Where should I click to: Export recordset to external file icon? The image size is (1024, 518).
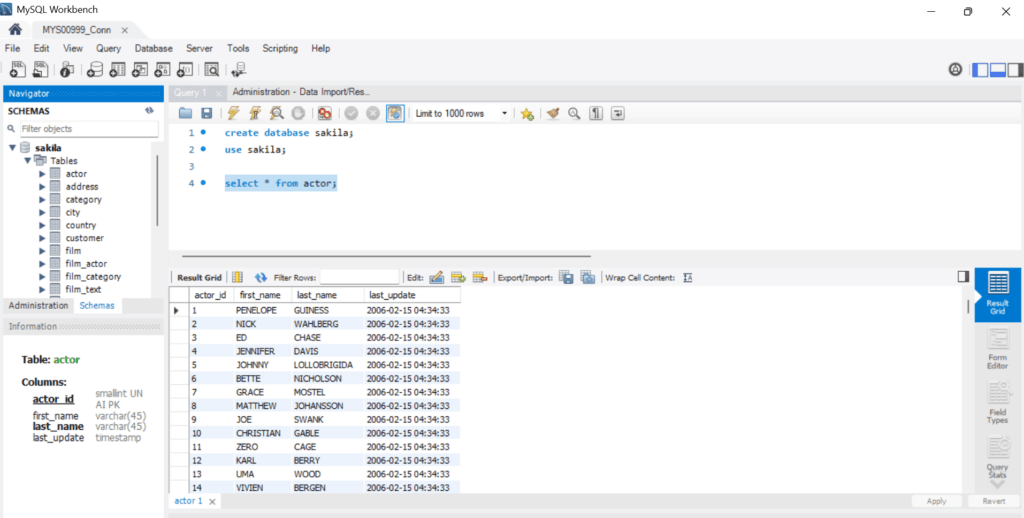[566, 278]
